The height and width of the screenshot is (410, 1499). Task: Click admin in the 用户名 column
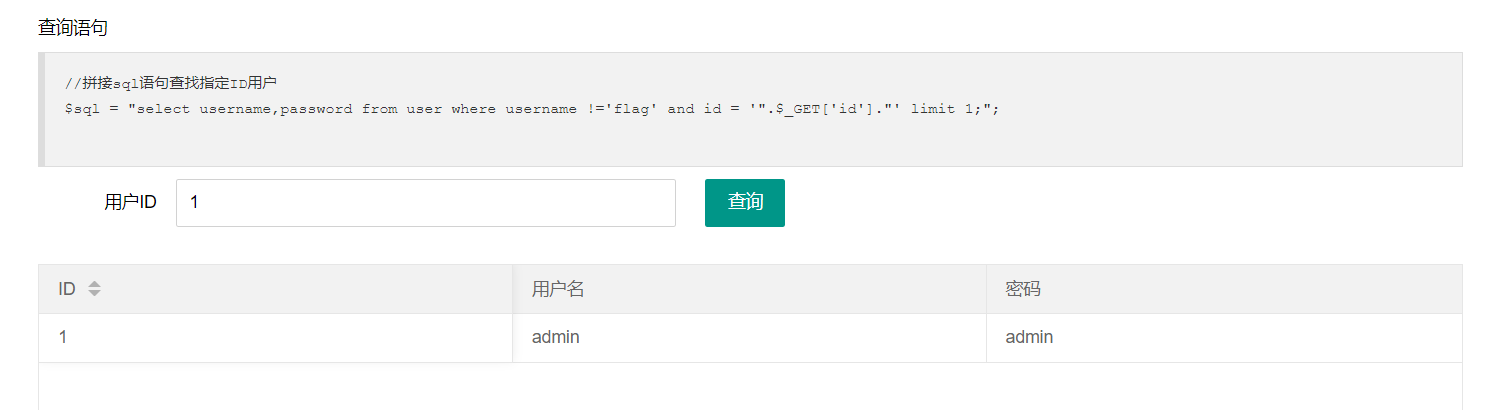pos(556,338)
